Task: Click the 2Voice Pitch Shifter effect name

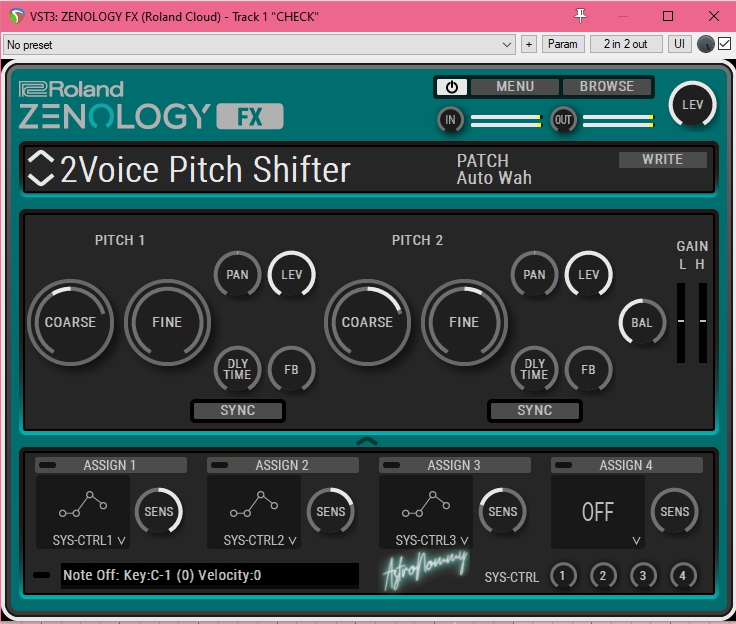Action: coord(206,169)
